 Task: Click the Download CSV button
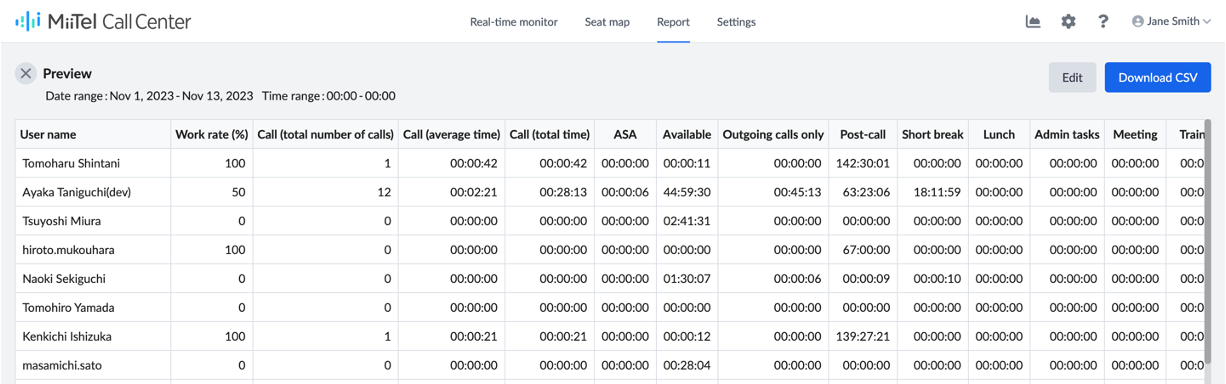tap(1158, 77)
